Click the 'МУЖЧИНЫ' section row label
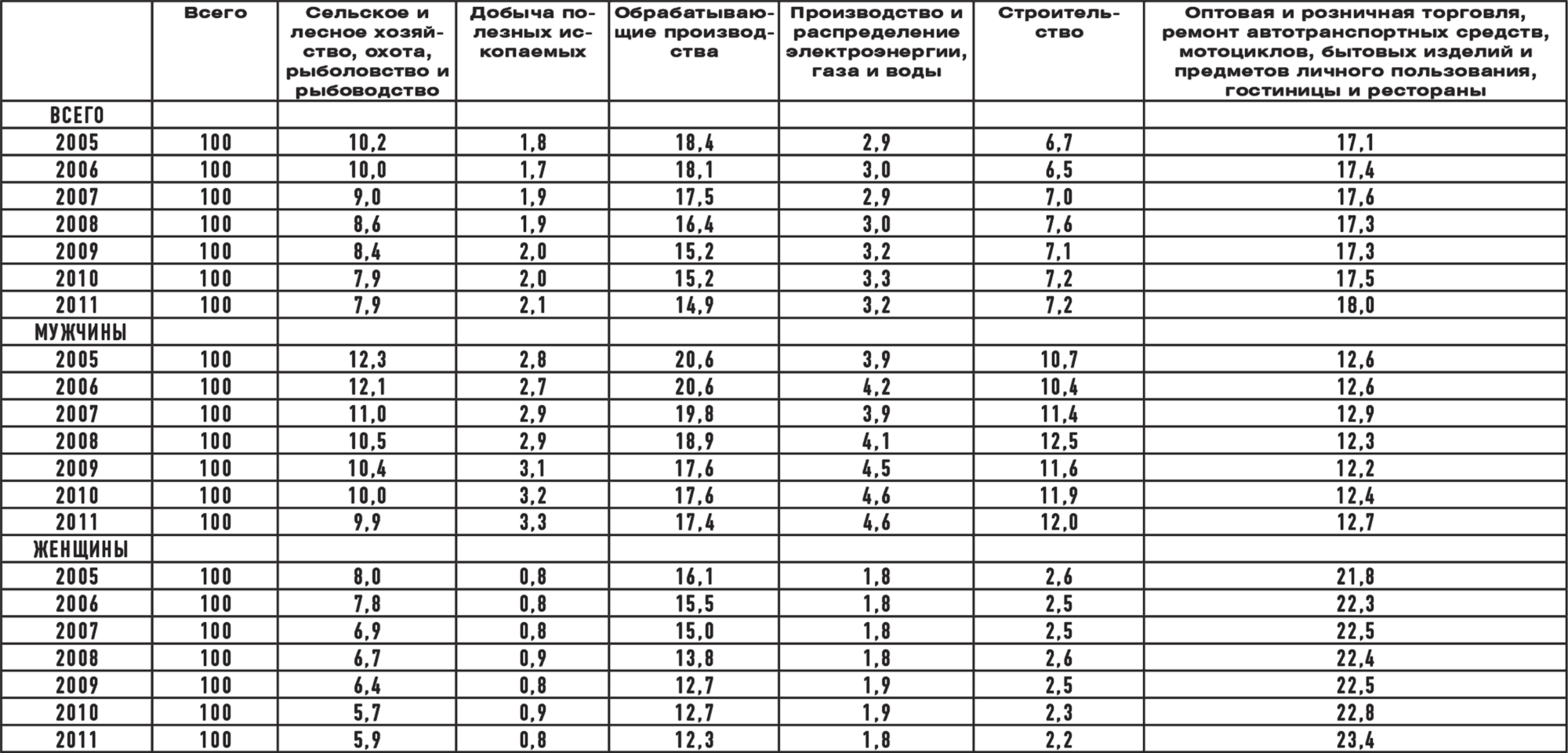The width and height of the screenshot is (1568, 753). coord(77,332)
